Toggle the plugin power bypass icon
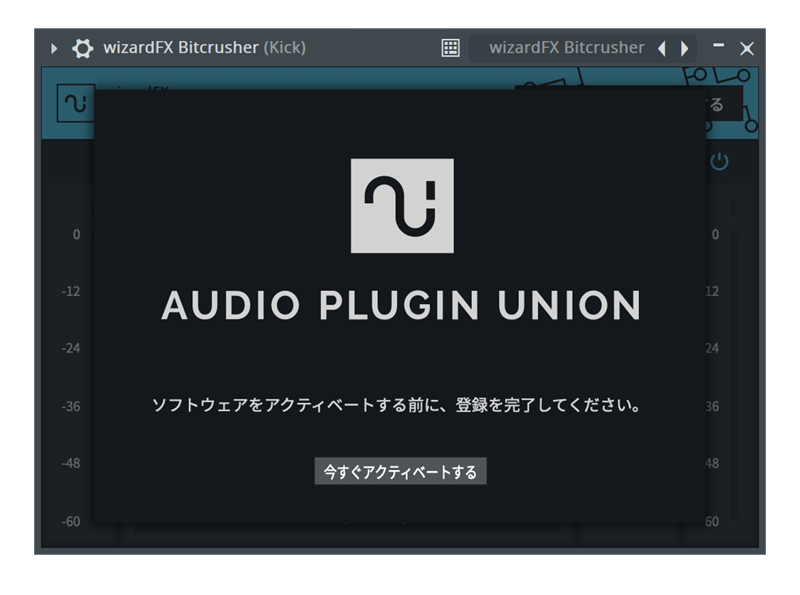 pyautogui.click(x=719, y=162)
